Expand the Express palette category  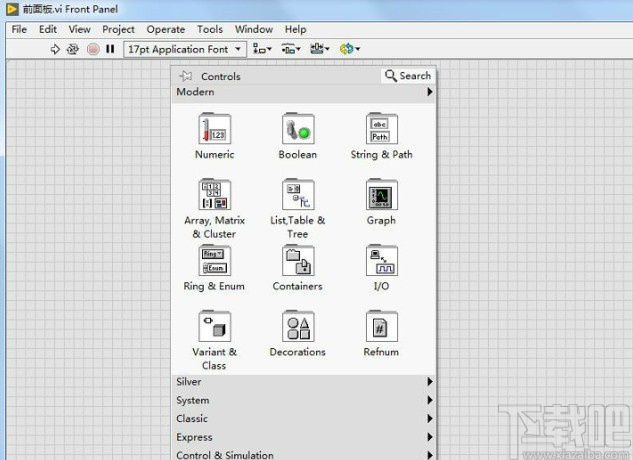[x=304, y=437]
